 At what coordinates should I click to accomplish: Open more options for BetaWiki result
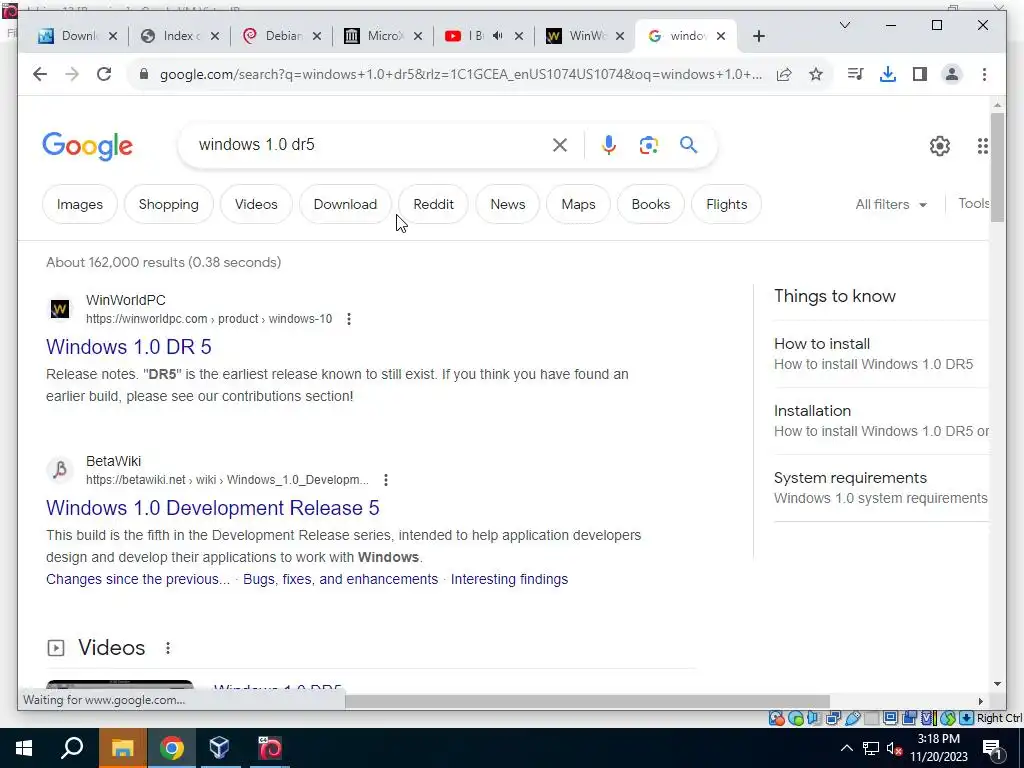[x=386, y=480]
